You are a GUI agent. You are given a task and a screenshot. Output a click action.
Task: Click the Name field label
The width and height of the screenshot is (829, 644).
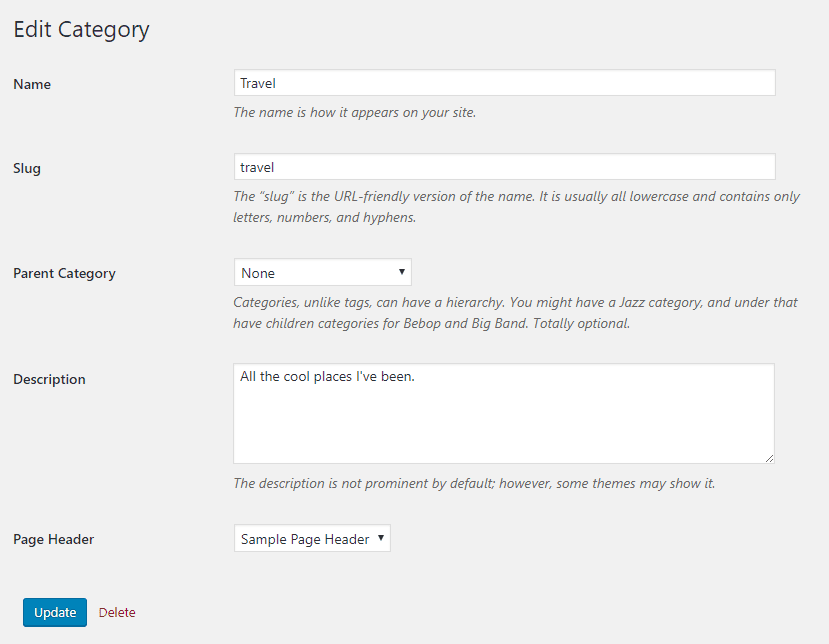coord(32,85)
